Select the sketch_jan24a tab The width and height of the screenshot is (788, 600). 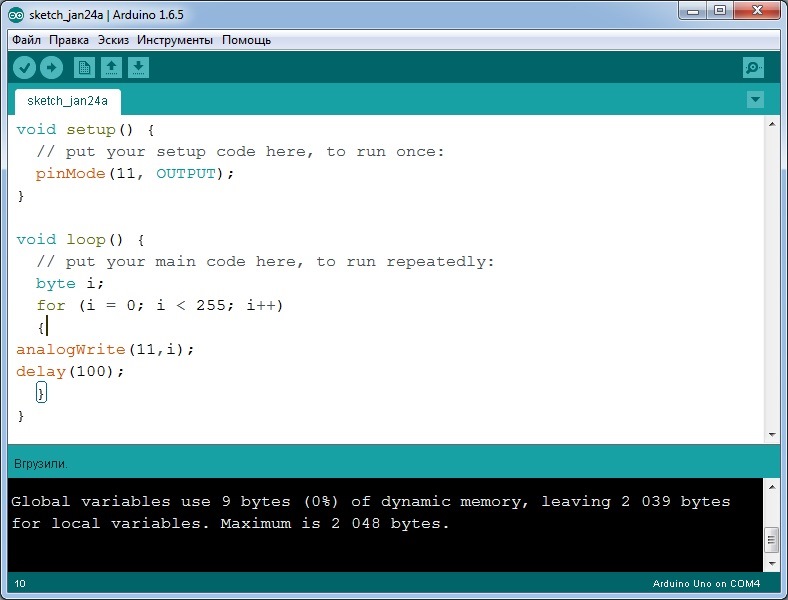point(67,101)
